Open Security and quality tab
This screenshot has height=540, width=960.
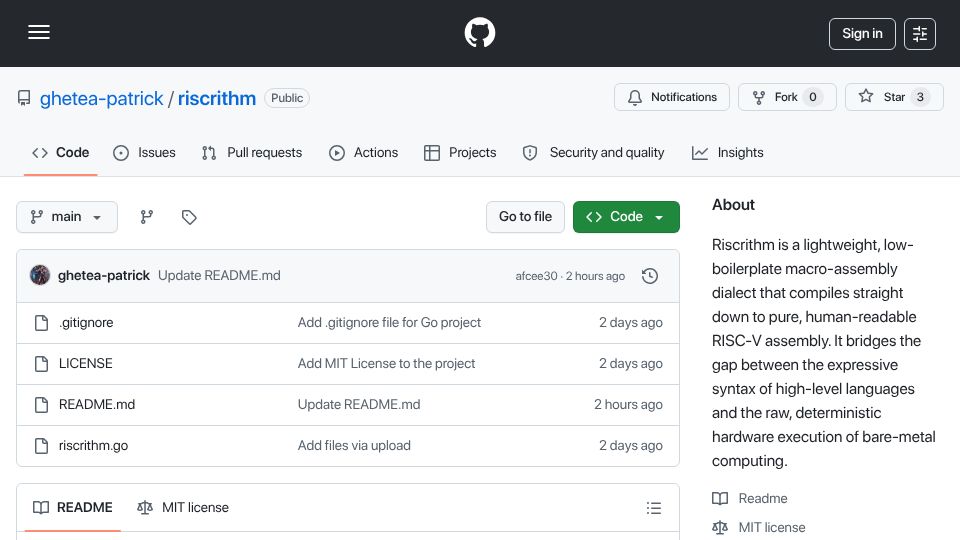coord(593,152)
